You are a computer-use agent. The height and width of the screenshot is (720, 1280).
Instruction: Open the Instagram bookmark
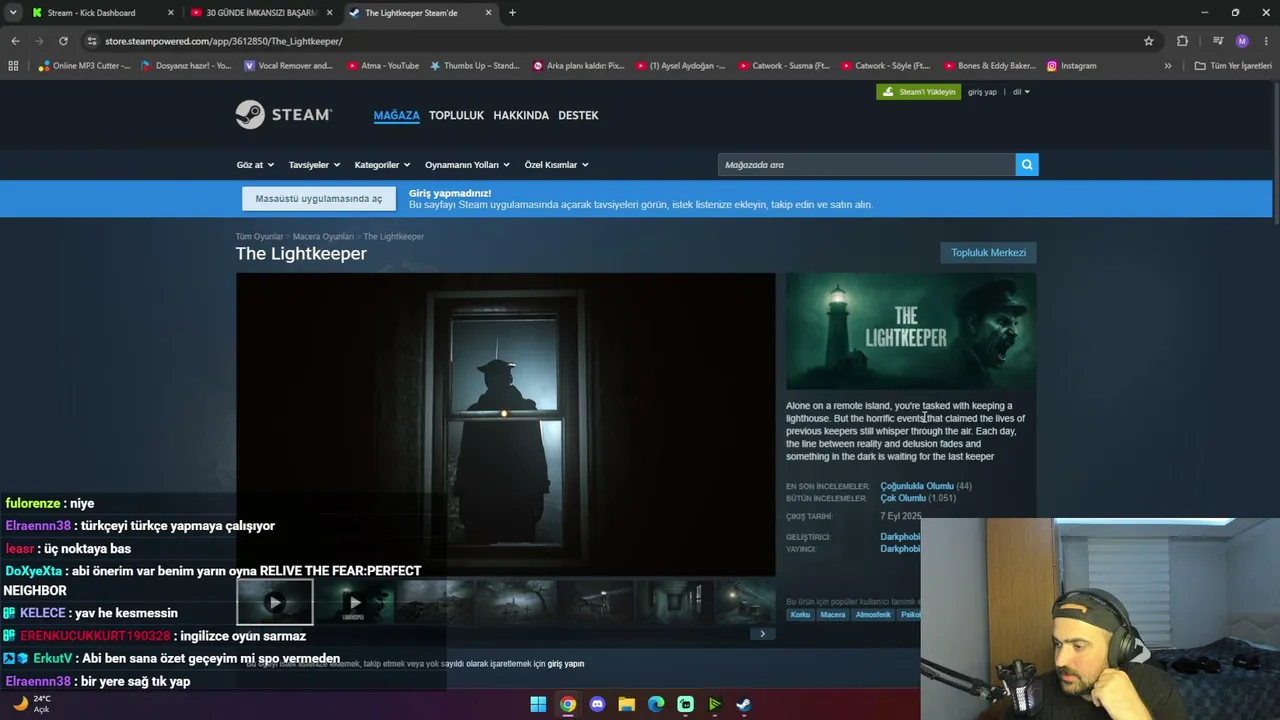point(1071,66)
